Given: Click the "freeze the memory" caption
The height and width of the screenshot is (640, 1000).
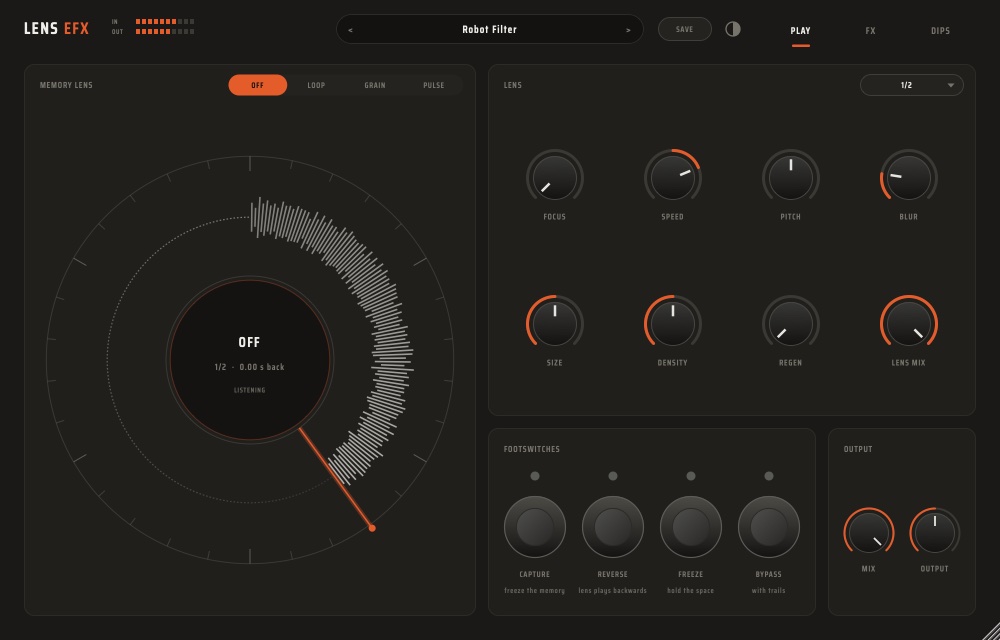Looking at the screenshot, I should 534,591.
